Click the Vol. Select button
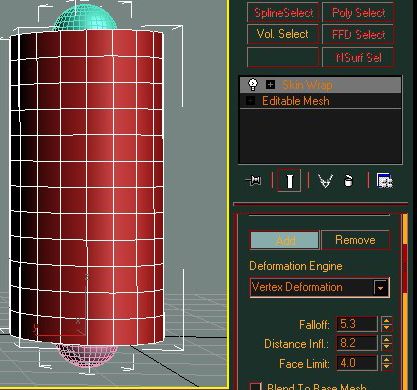This screenshot has height=390, width=417. (x=283, y=34)
